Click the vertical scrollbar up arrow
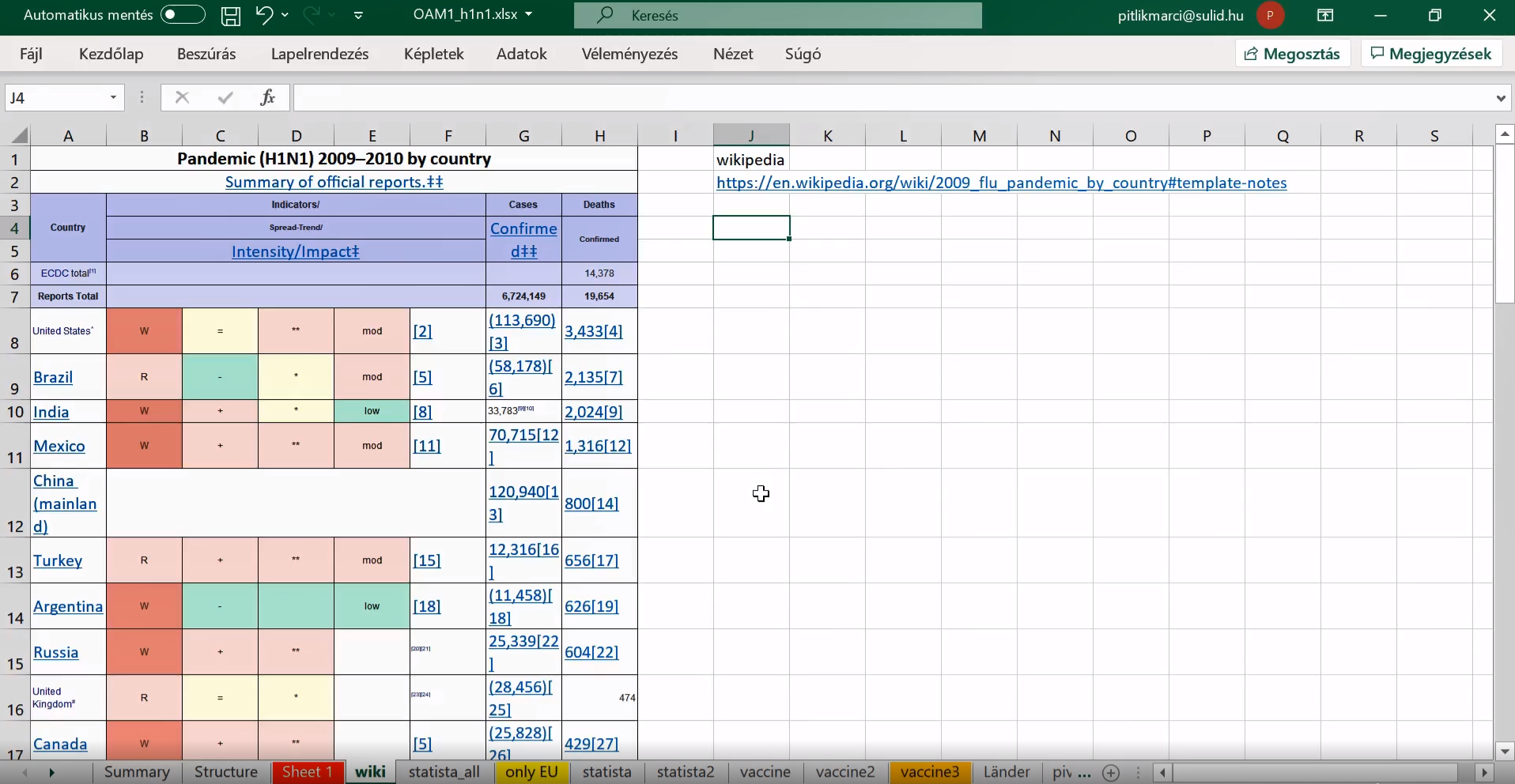Image resolution: width=1515 pixels, height=784 pixels. (1506, 134)
